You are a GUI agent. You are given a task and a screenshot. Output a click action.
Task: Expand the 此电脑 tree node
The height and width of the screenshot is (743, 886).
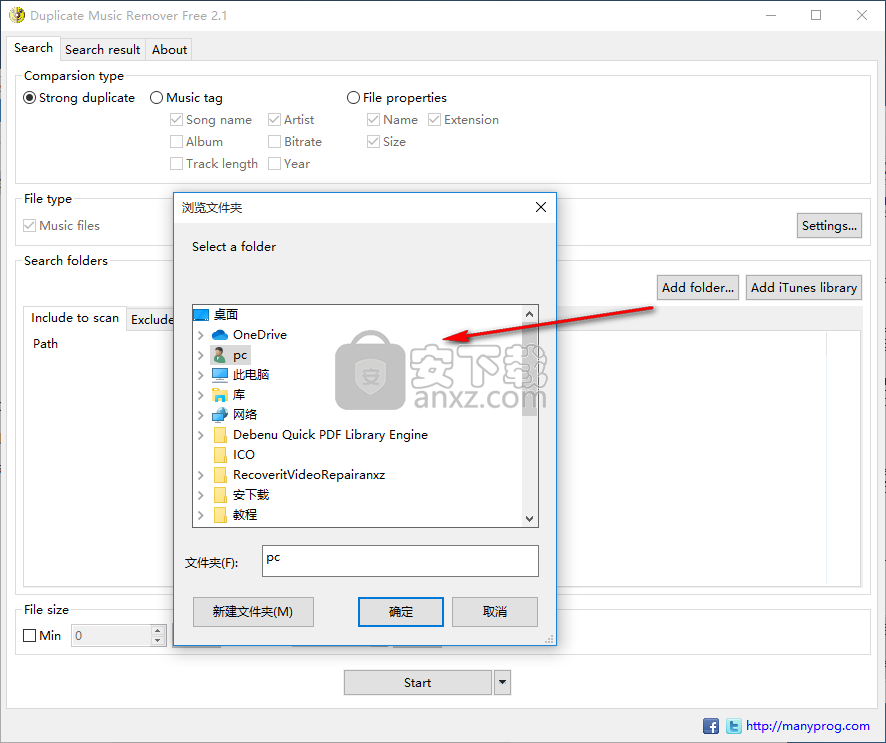coord(201,375)
